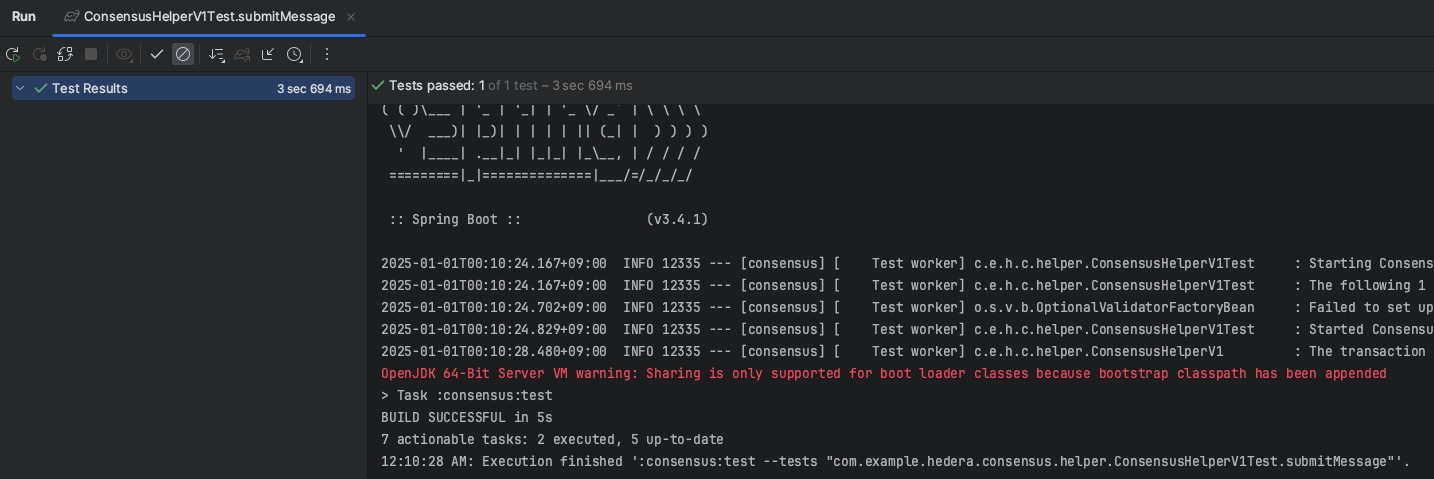
Task: Click the BUILD SUCCESSFUL console line
Action: click(x=466, y=417)
